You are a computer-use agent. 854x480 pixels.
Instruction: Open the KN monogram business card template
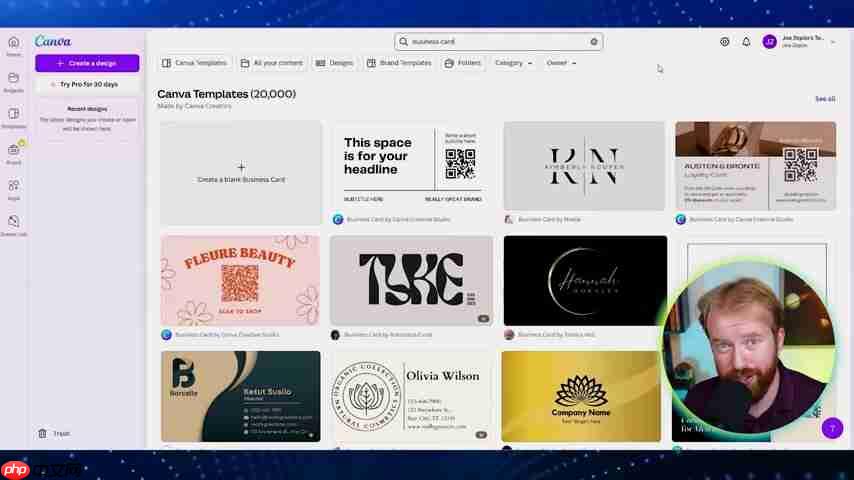pos(584,166)
